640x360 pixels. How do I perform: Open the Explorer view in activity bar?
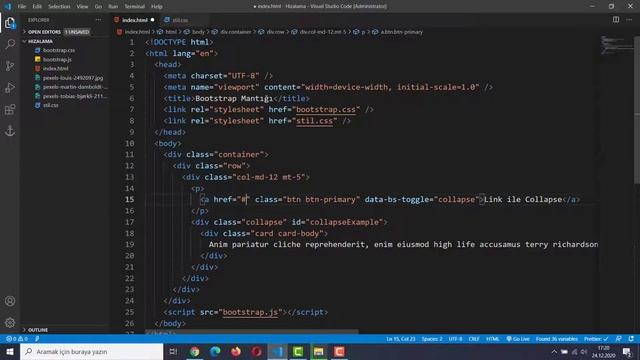[x=10, y=23]
